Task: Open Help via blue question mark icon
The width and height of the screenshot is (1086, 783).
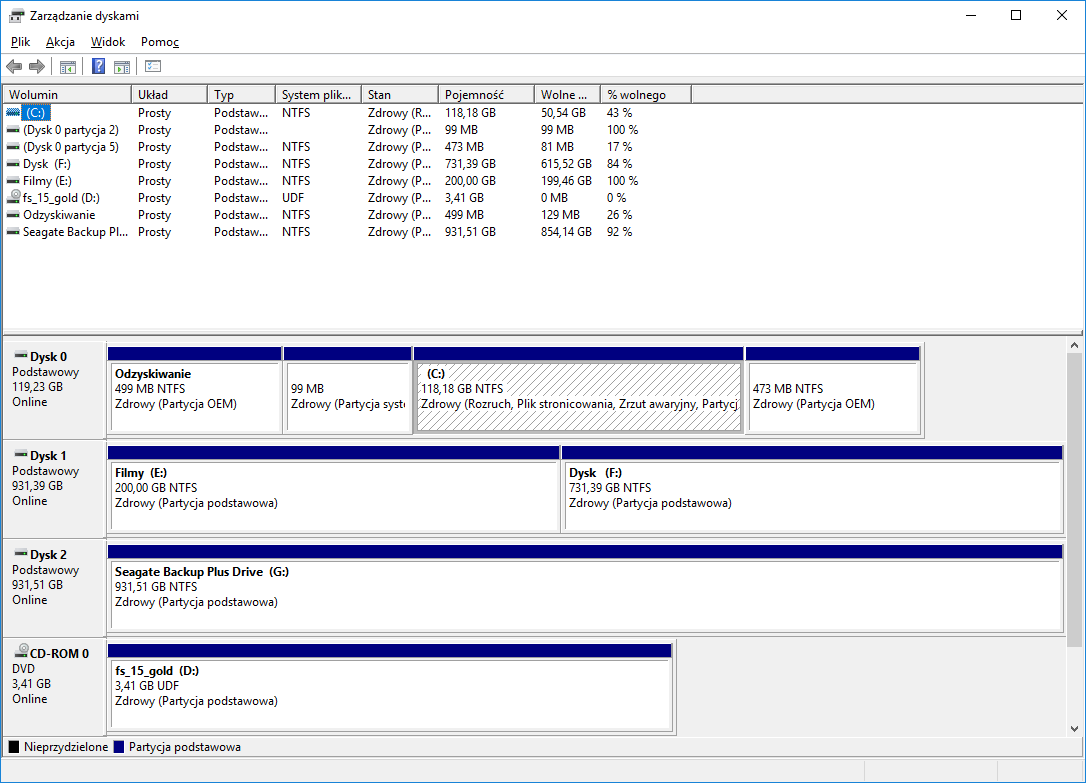Action: (99, 67)
